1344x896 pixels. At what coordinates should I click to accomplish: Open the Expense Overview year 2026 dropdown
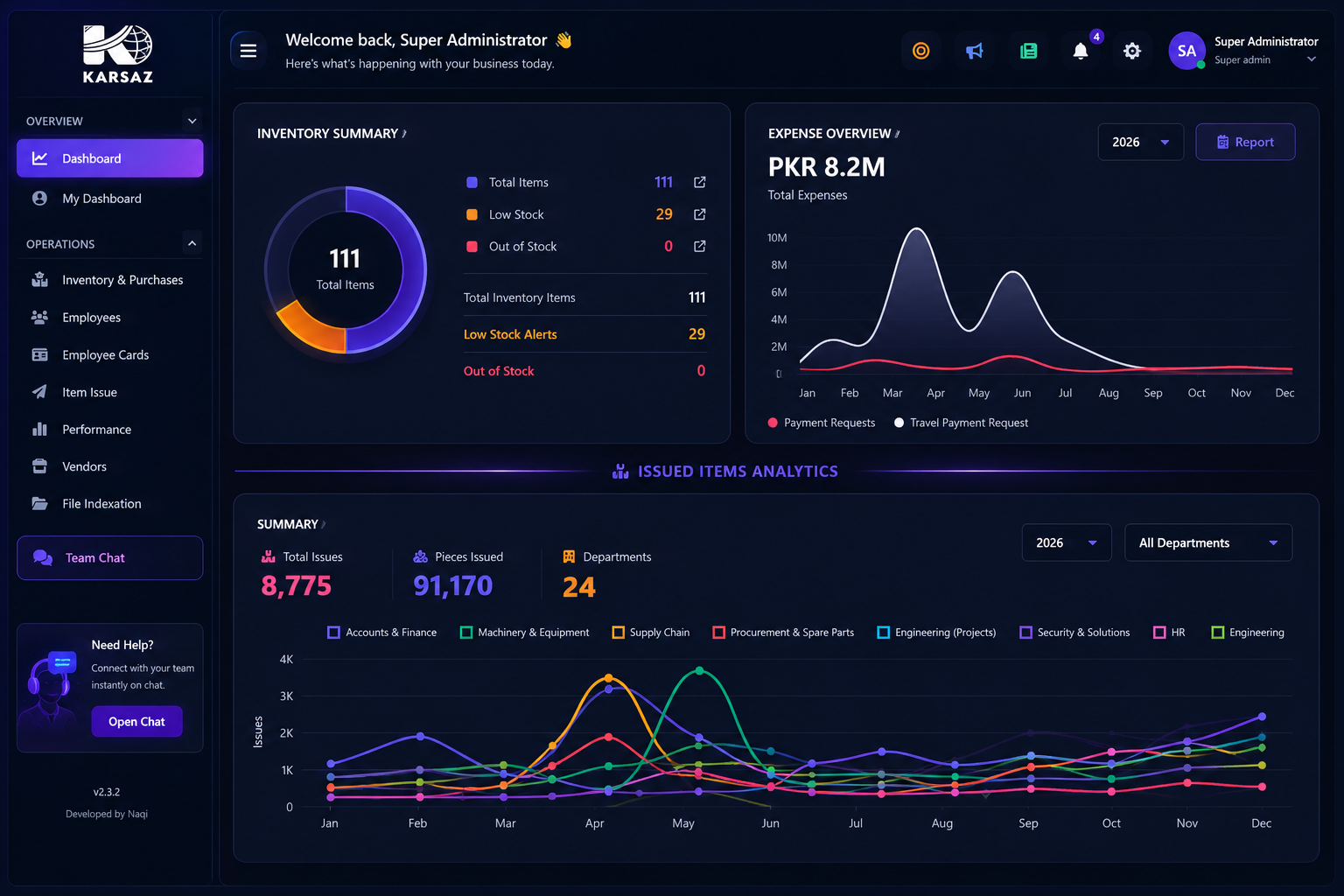1140,142
